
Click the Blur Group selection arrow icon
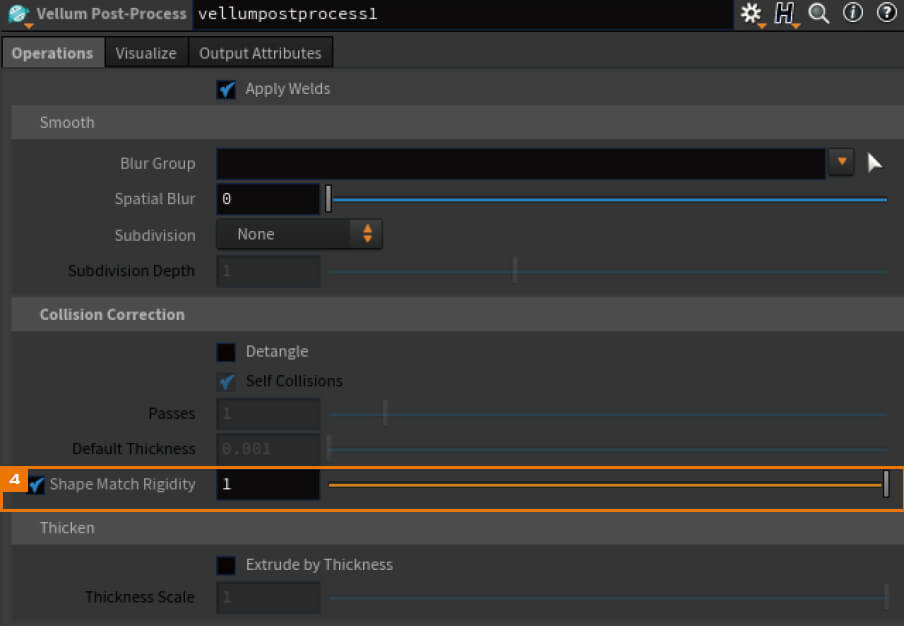tap(875, 163)
